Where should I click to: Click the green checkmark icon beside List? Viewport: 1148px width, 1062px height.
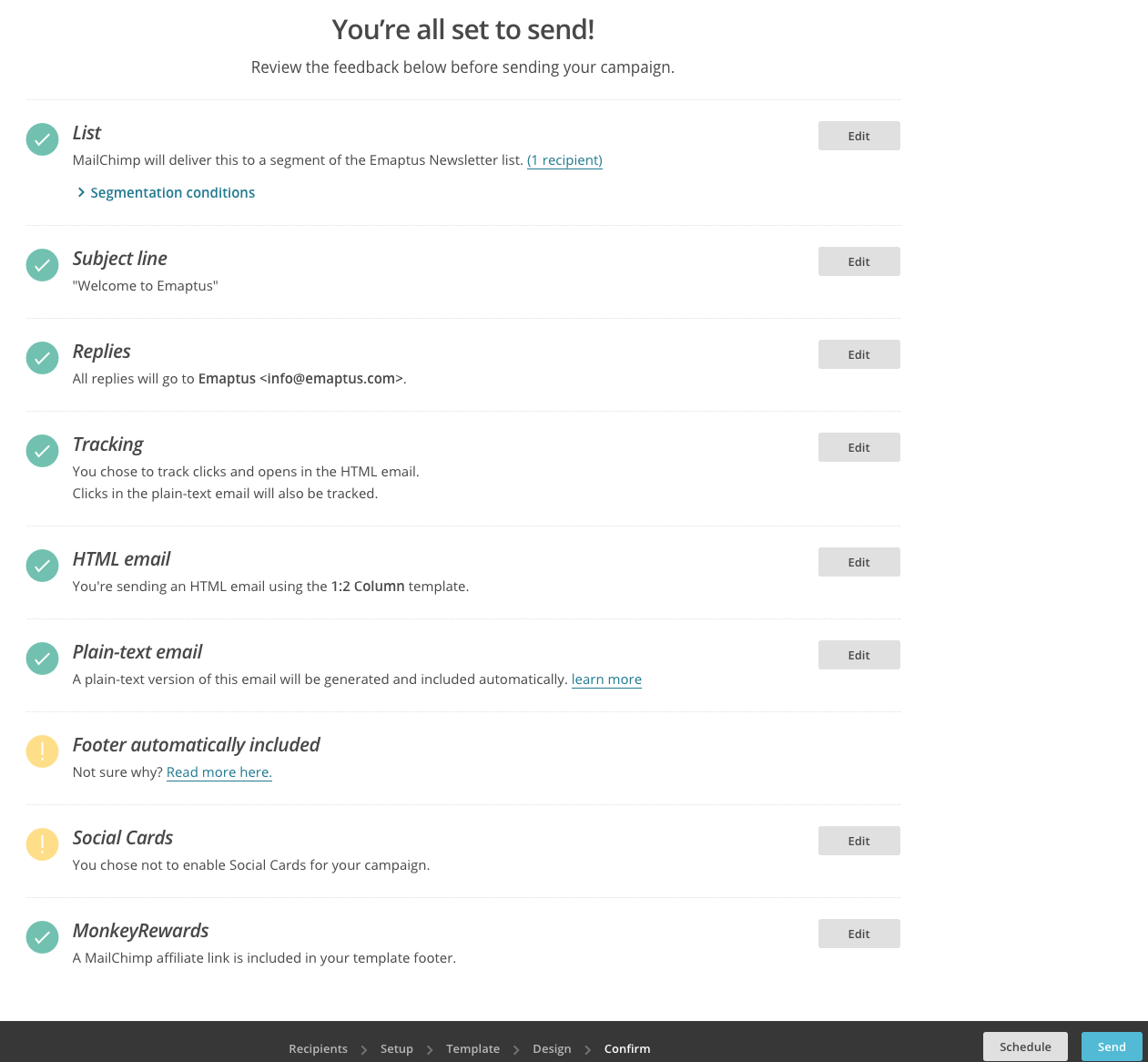pyautogui.click(x=42, y=139)
